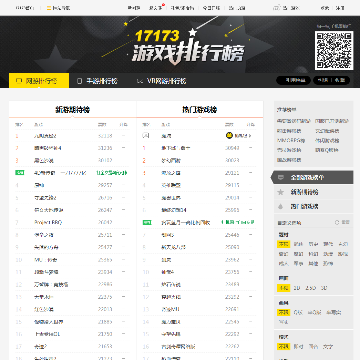Open the Project BBQ game entry

[48, 222]
